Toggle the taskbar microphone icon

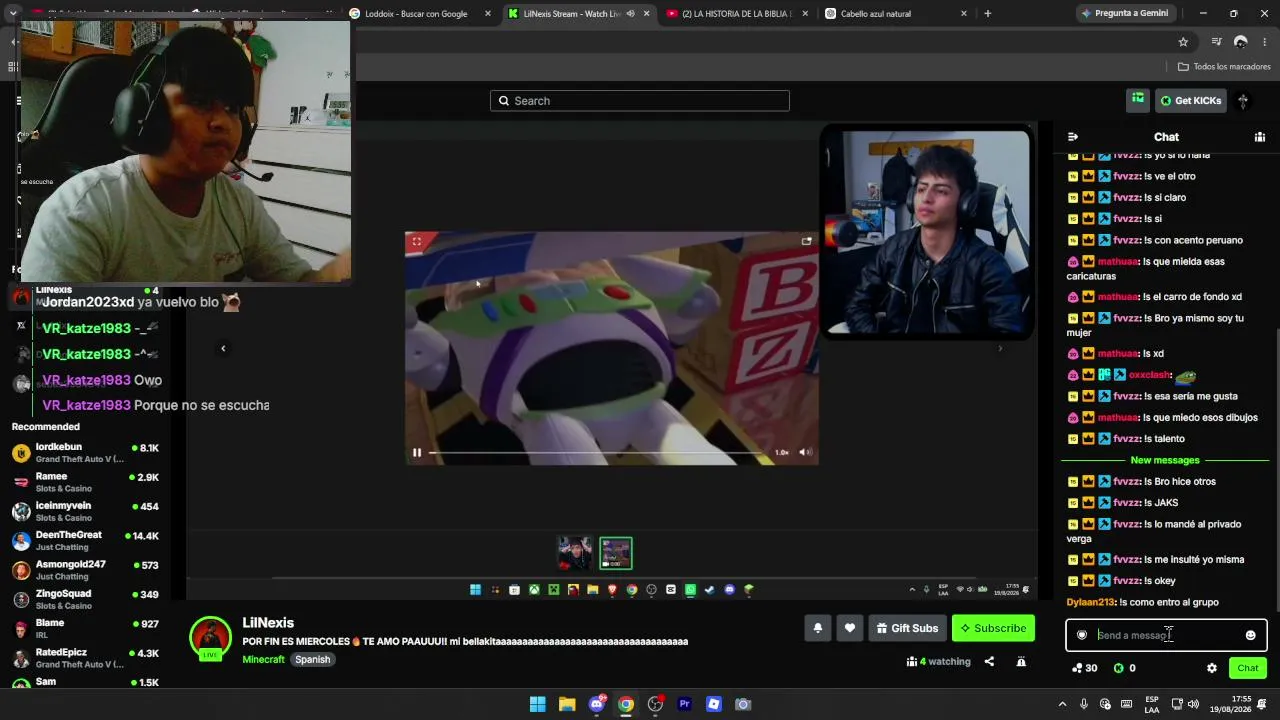click(1084, 704)
